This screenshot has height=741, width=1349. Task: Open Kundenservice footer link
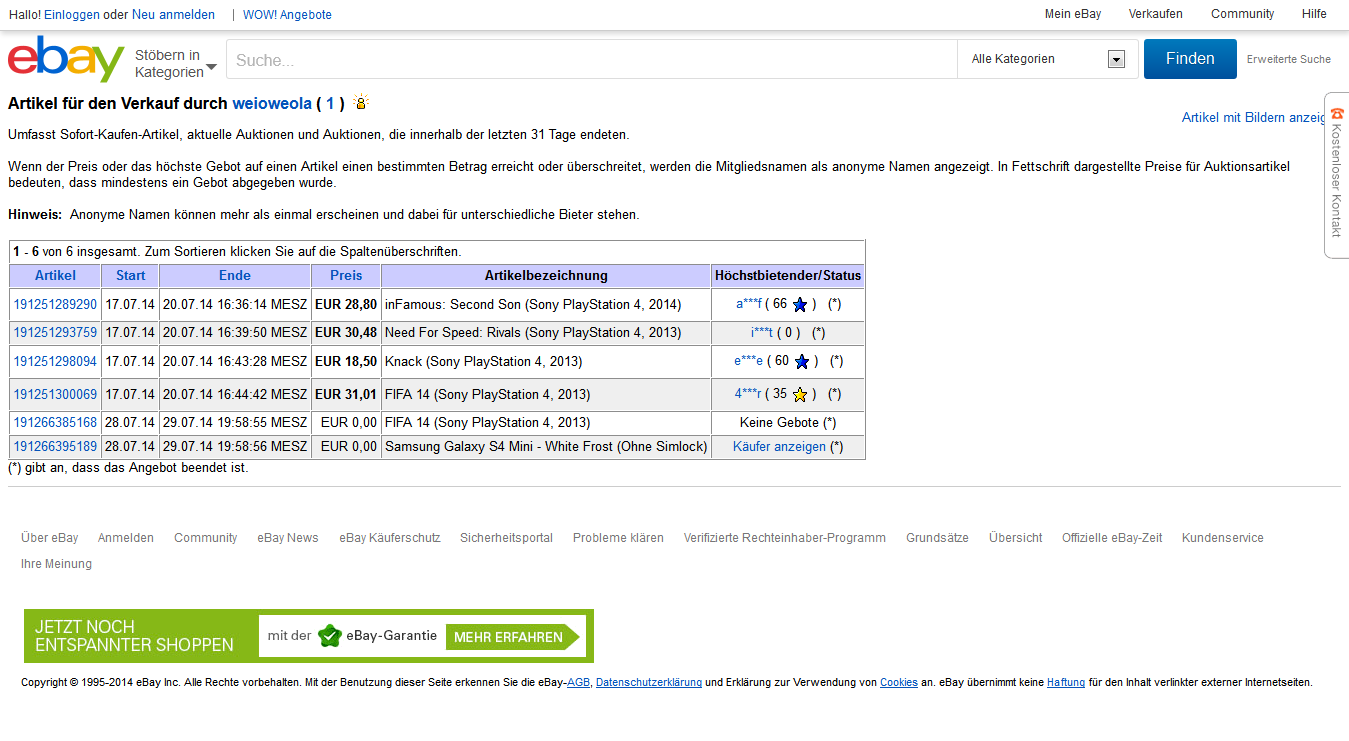[1223, 538]
